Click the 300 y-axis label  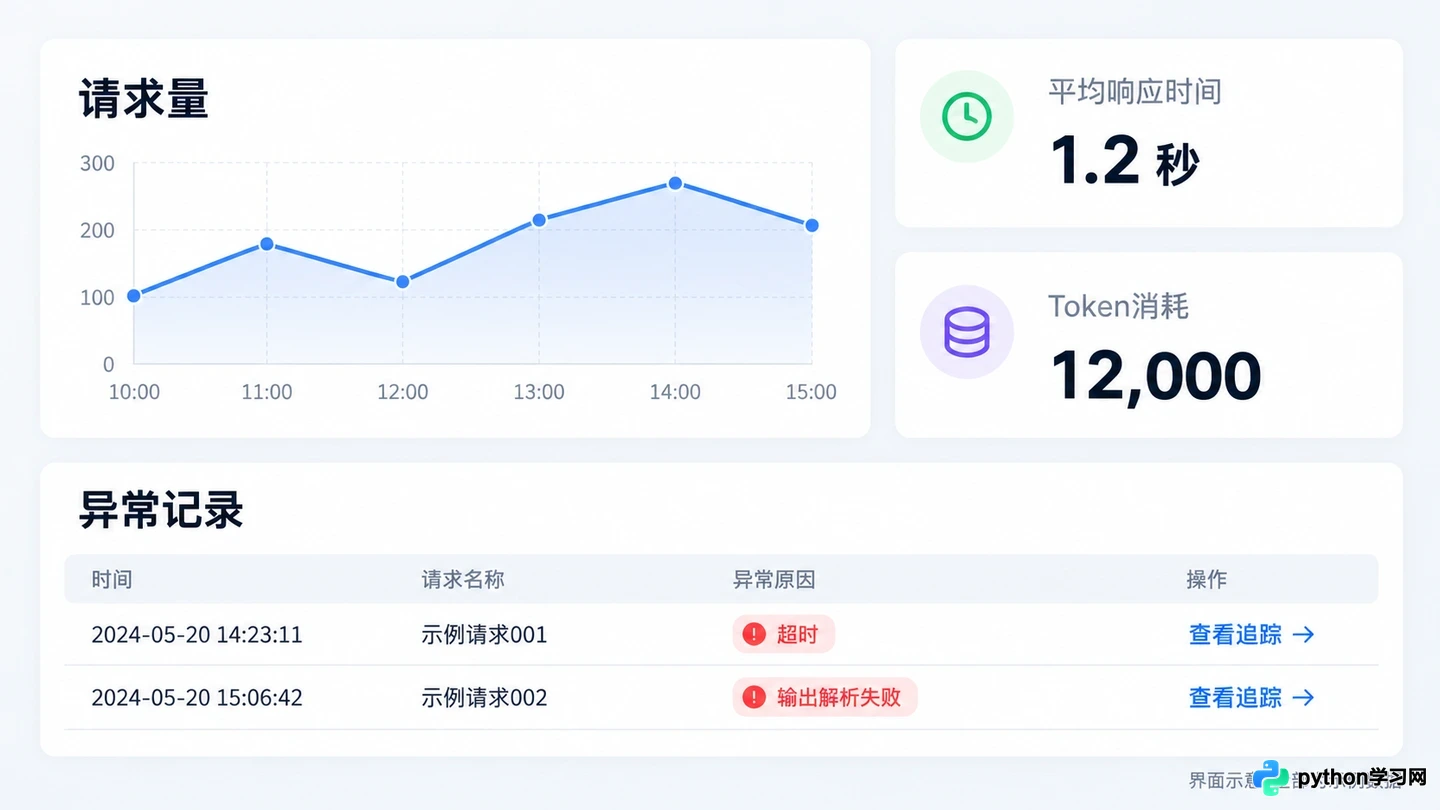click(97, 163)
